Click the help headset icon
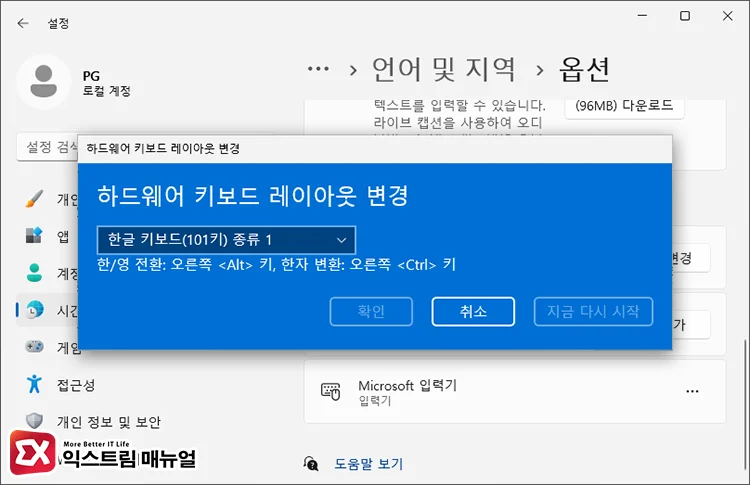The height and width of the screenshot is (485, 750). (x=311, y=463)
